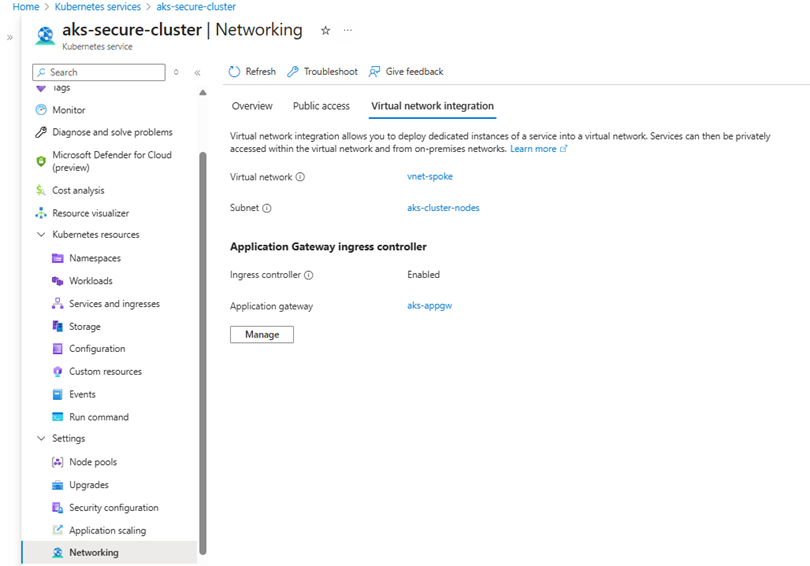
Task: Go to Home in breadcrumb
Action: (x=26, y=7)
